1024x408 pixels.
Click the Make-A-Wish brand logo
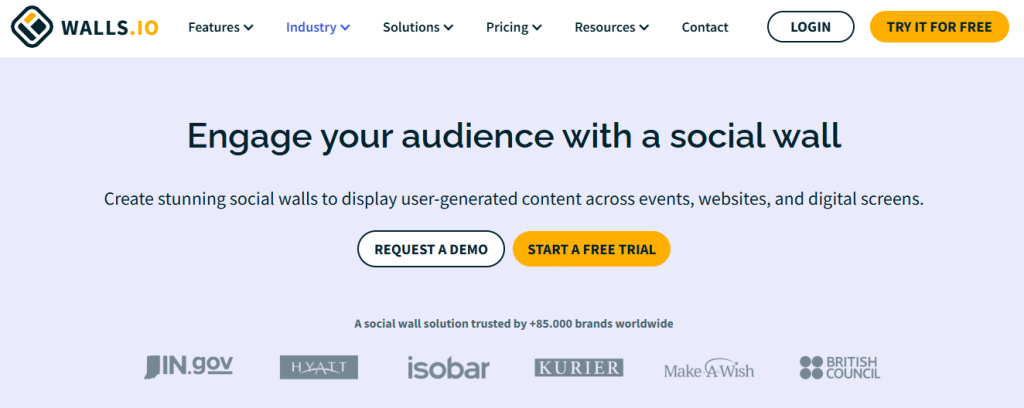pyautogui.click(x=709, y=368)
